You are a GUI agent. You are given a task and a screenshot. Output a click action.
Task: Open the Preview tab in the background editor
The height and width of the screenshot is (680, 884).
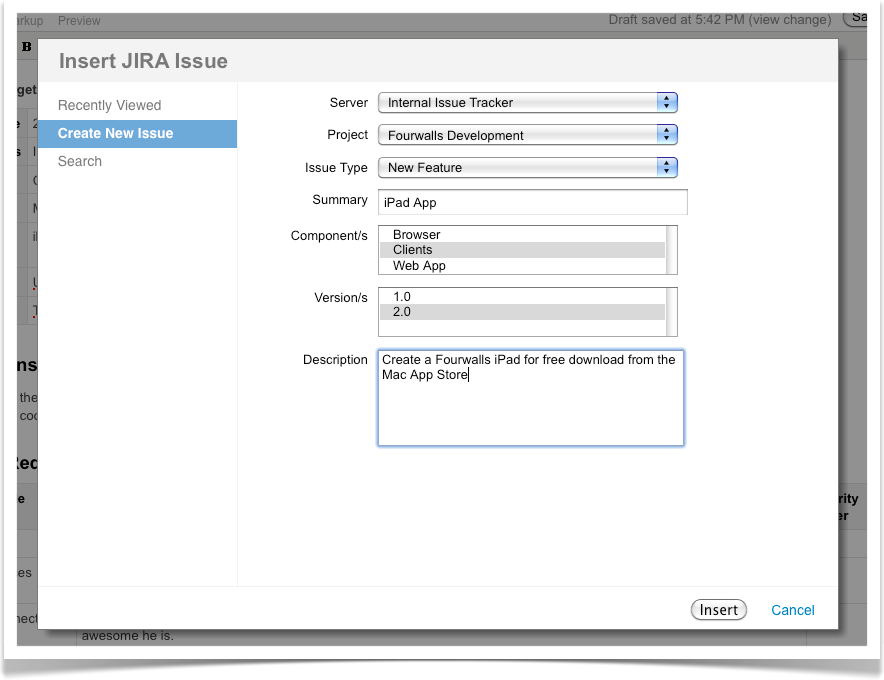(79, 21)
